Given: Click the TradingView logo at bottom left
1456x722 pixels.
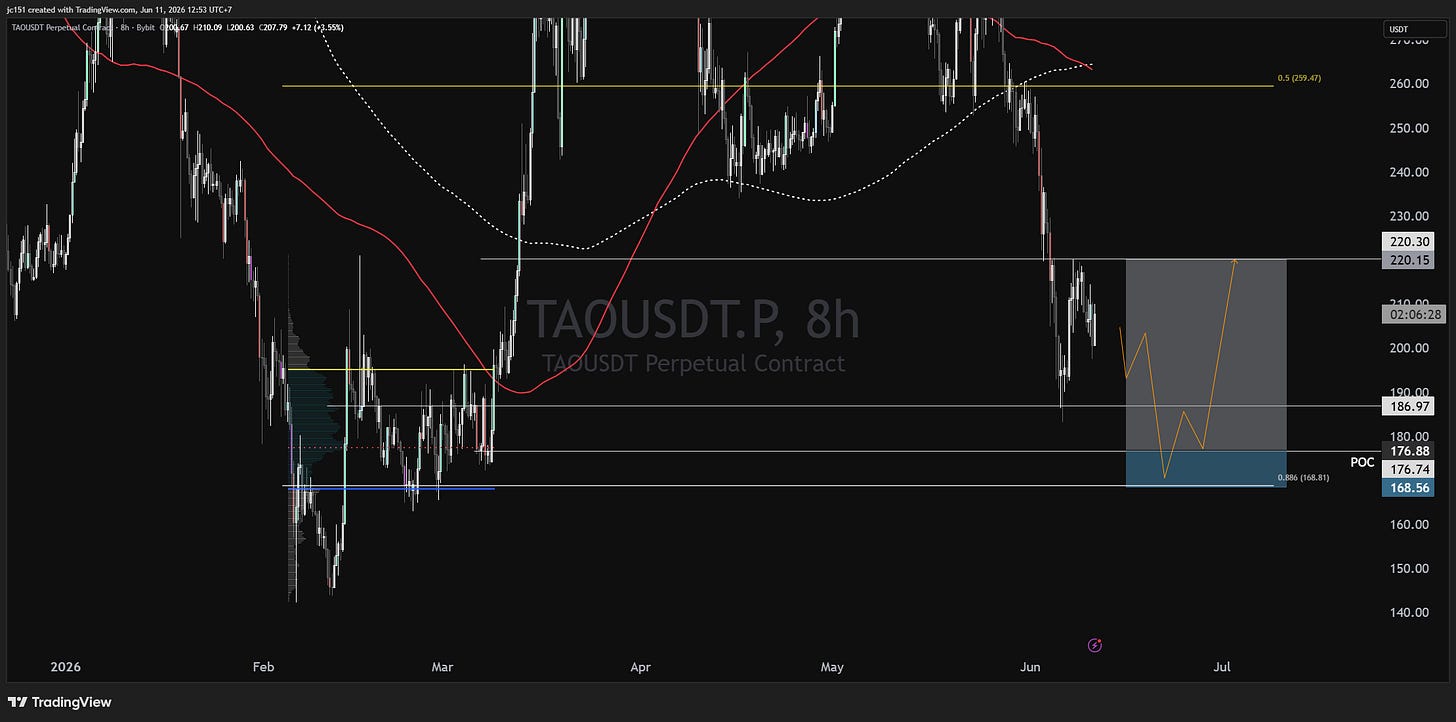Looking at the screenshot, I should tap(60, 702).
